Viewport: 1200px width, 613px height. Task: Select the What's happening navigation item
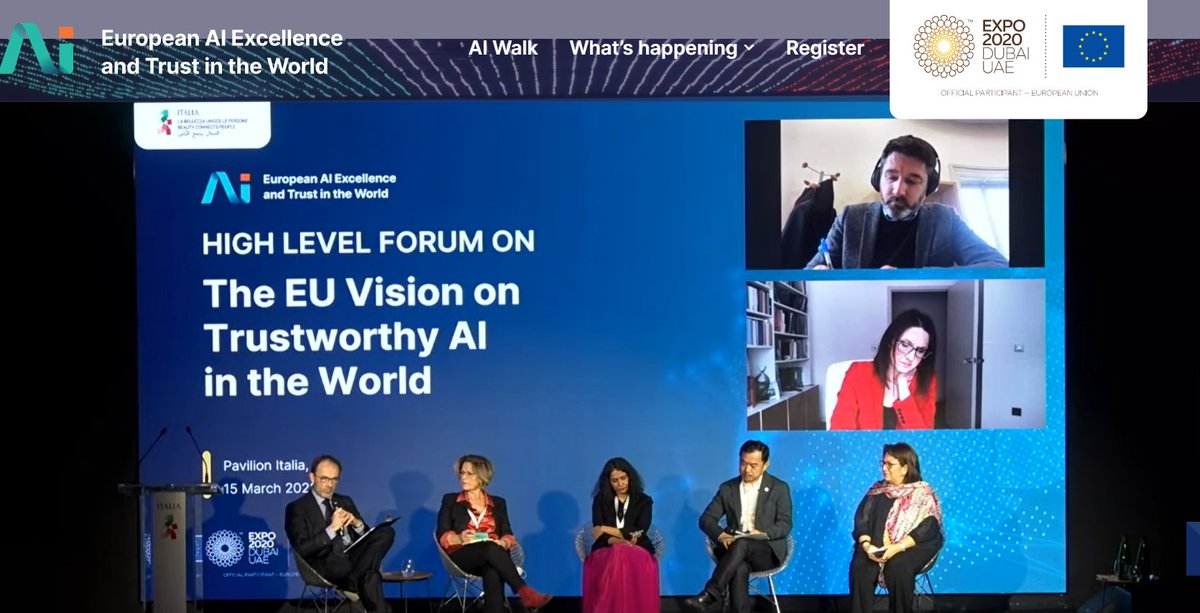coord(655,47)
